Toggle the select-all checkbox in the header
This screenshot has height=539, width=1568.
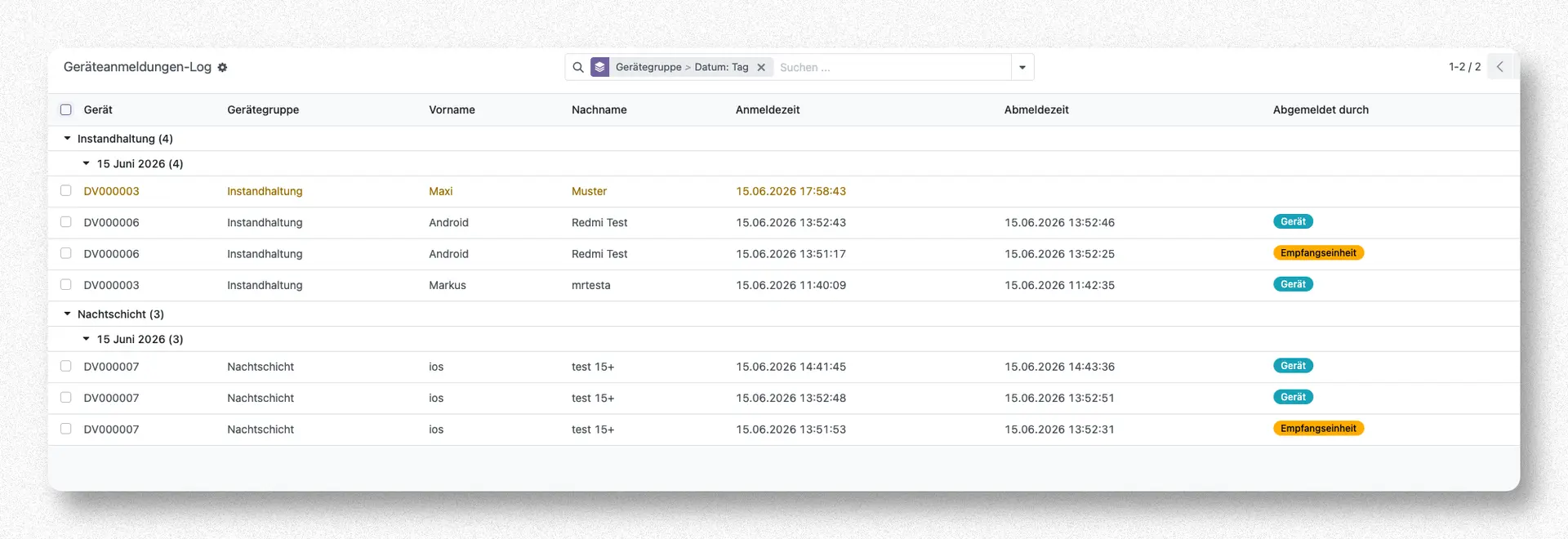[x=66, y=109]
